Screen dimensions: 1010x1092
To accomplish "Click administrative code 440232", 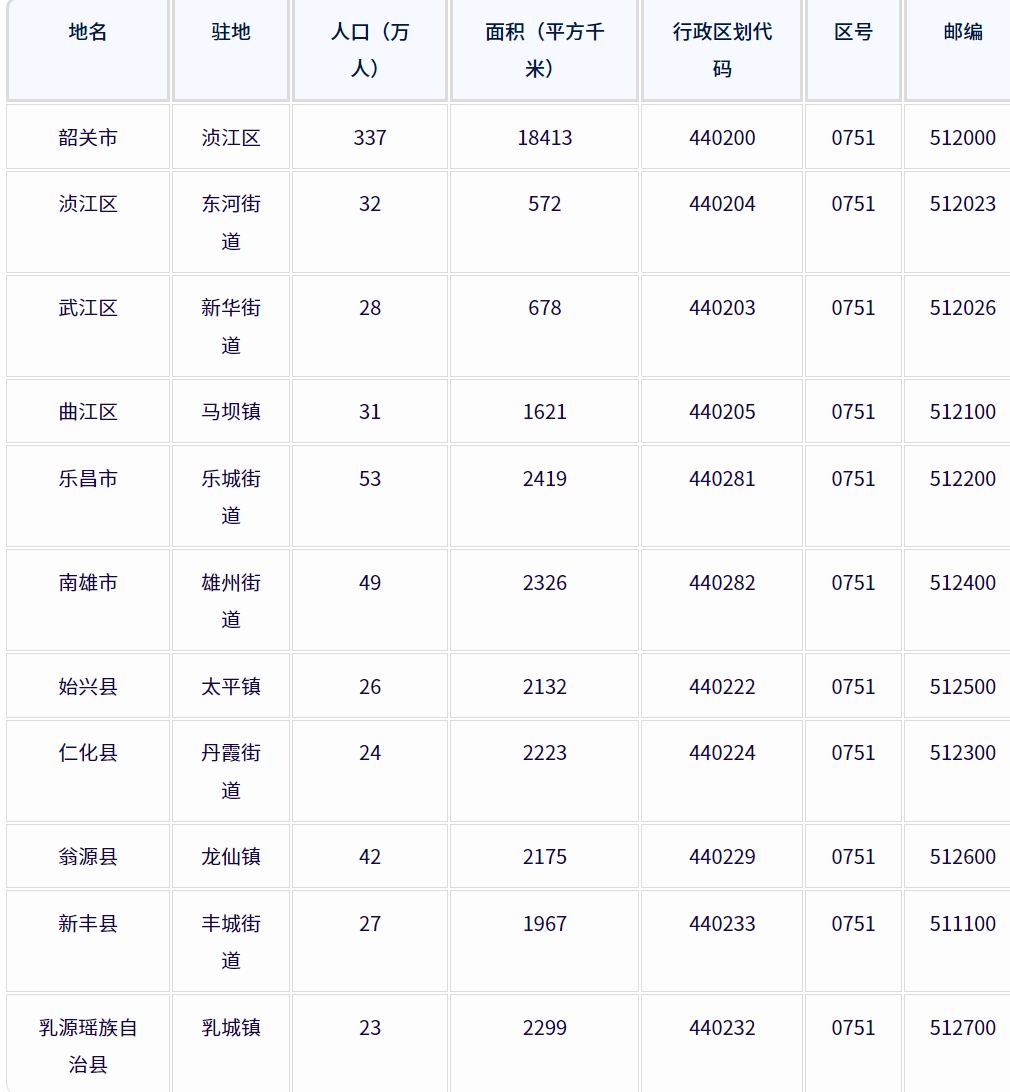I will click(722, 1028).
